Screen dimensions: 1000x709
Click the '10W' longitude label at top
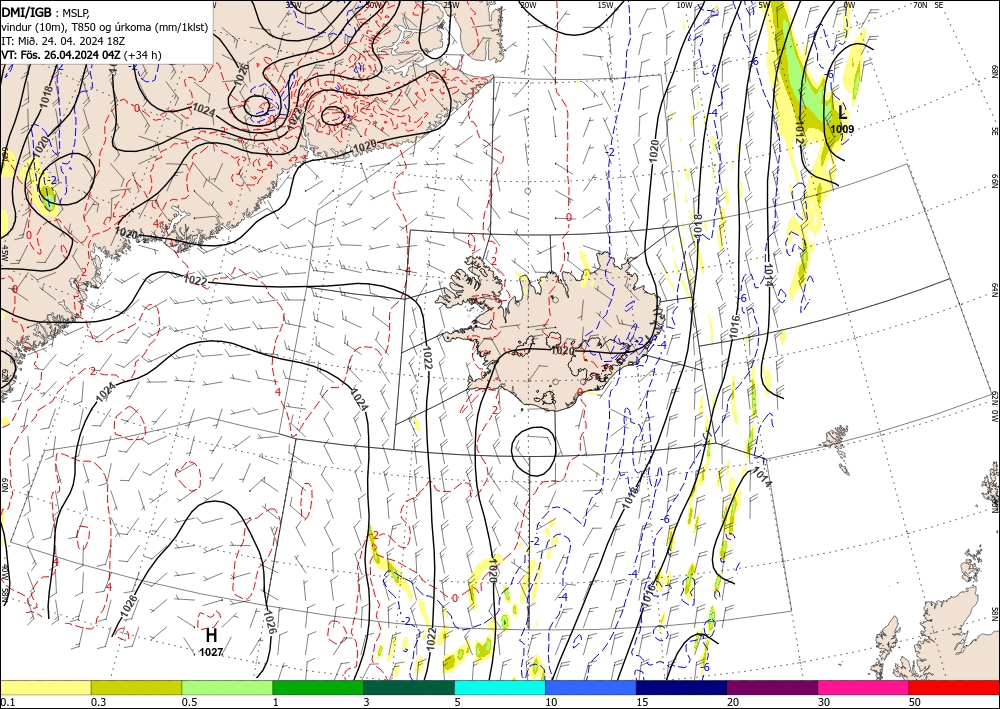684,5
